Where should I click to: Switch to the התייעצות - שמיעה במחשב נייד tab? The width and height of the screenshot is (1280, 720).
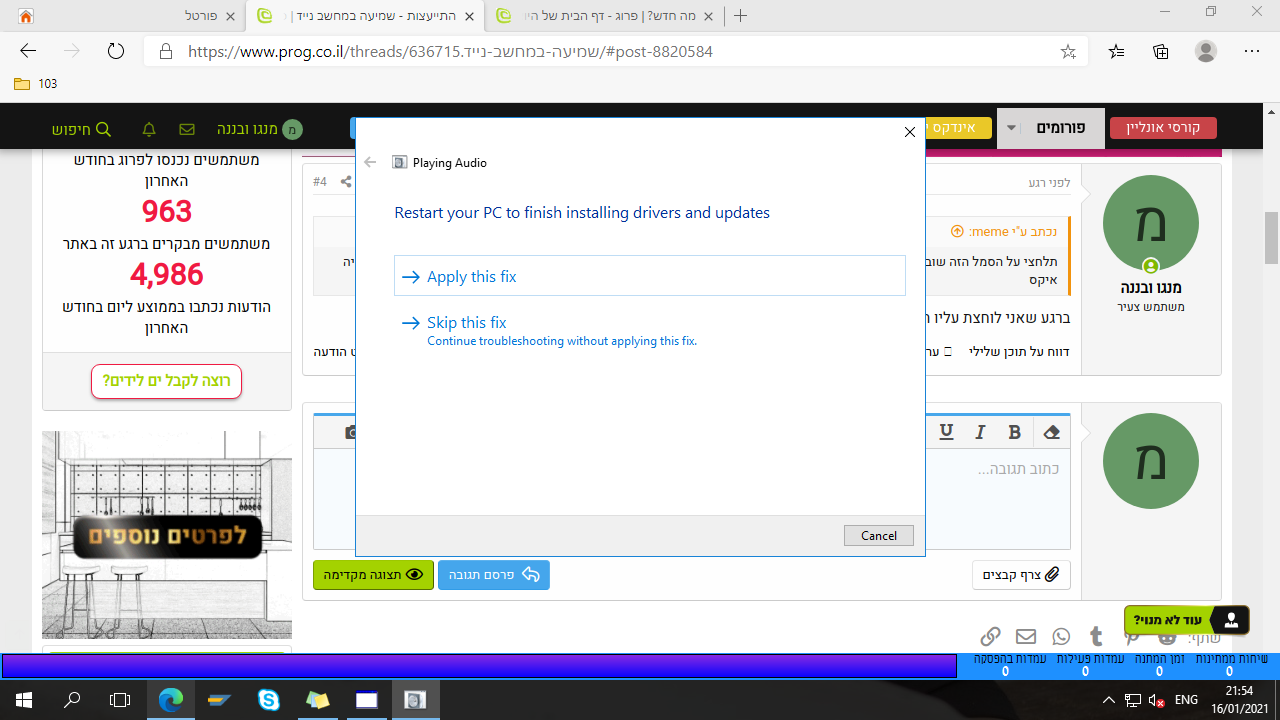pyautogui.click(x=366, y=16)
